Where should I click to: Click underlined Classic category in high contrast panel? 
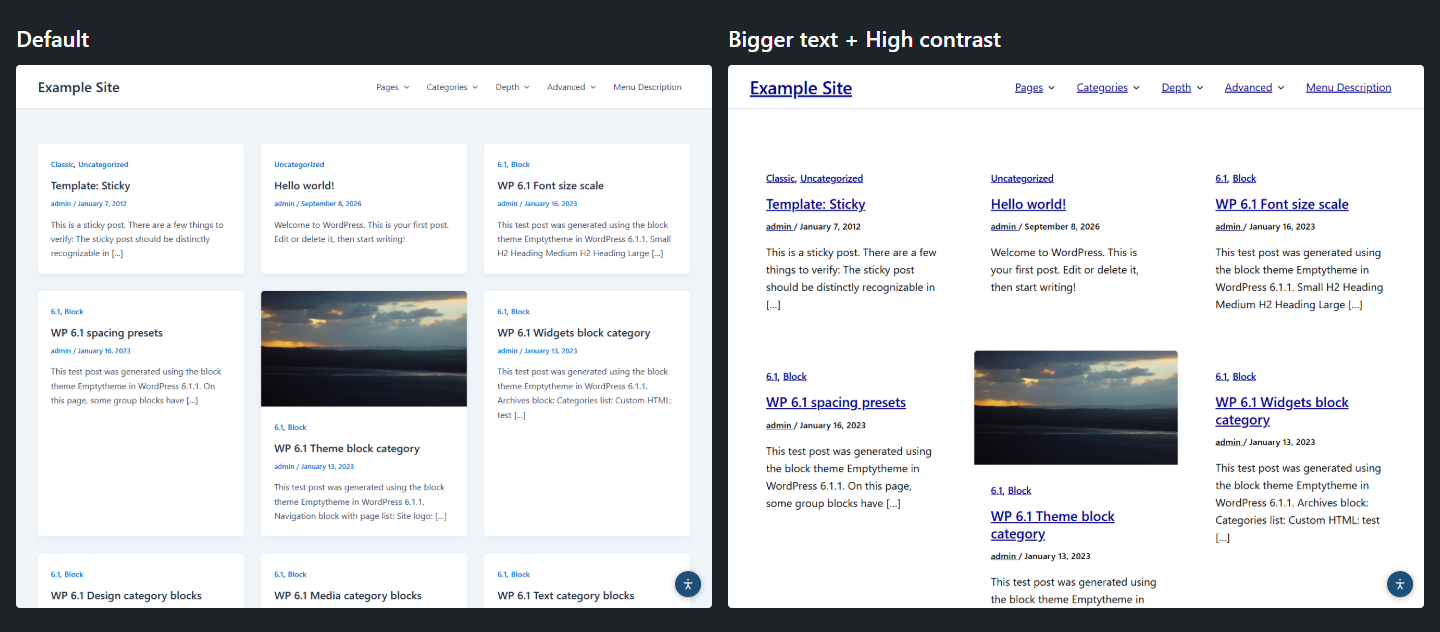(x=780, y=178)
